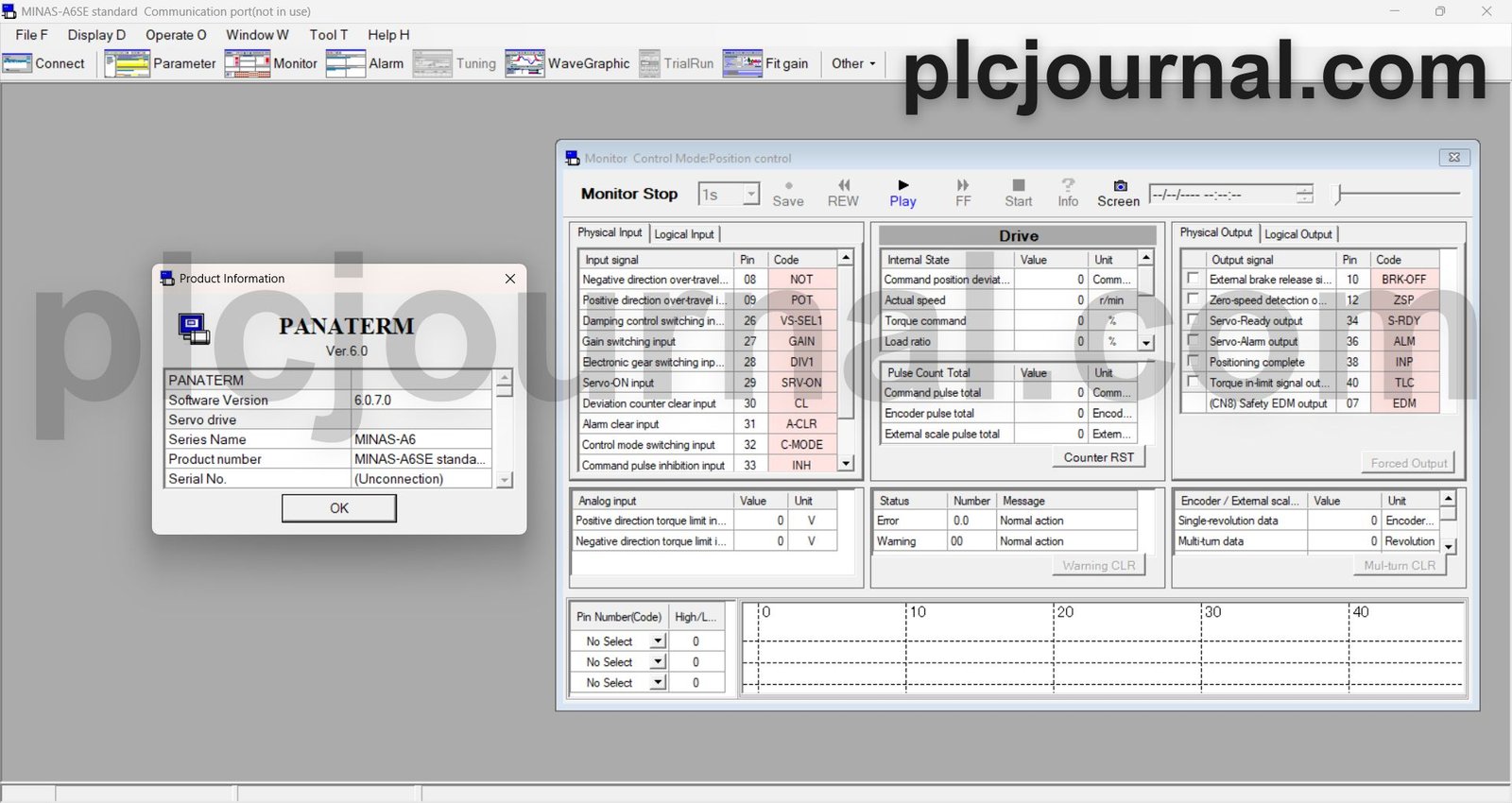The image size is (1512, 803).
Task: Click the Counter RST button
Action: tap(1099, 457)
